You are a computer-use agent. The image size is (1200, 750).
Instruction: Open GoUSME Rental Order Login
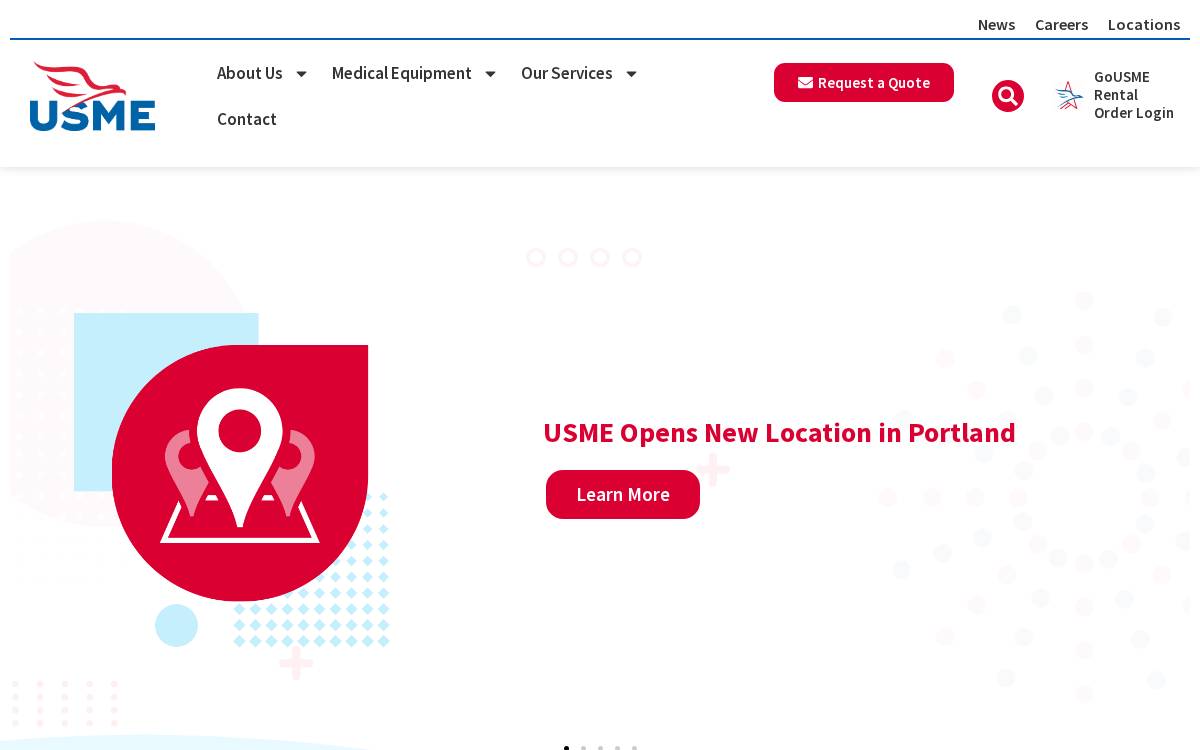click(x=1133, y=95)
